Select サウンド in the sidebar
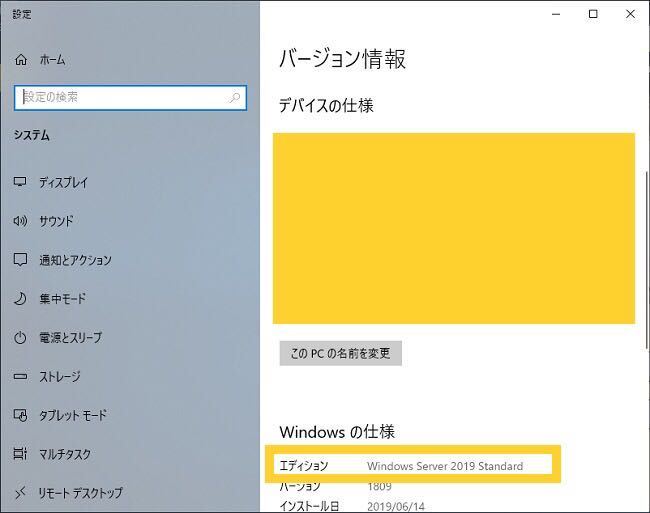The image size is (650, 513). click(x=56, y=221)
